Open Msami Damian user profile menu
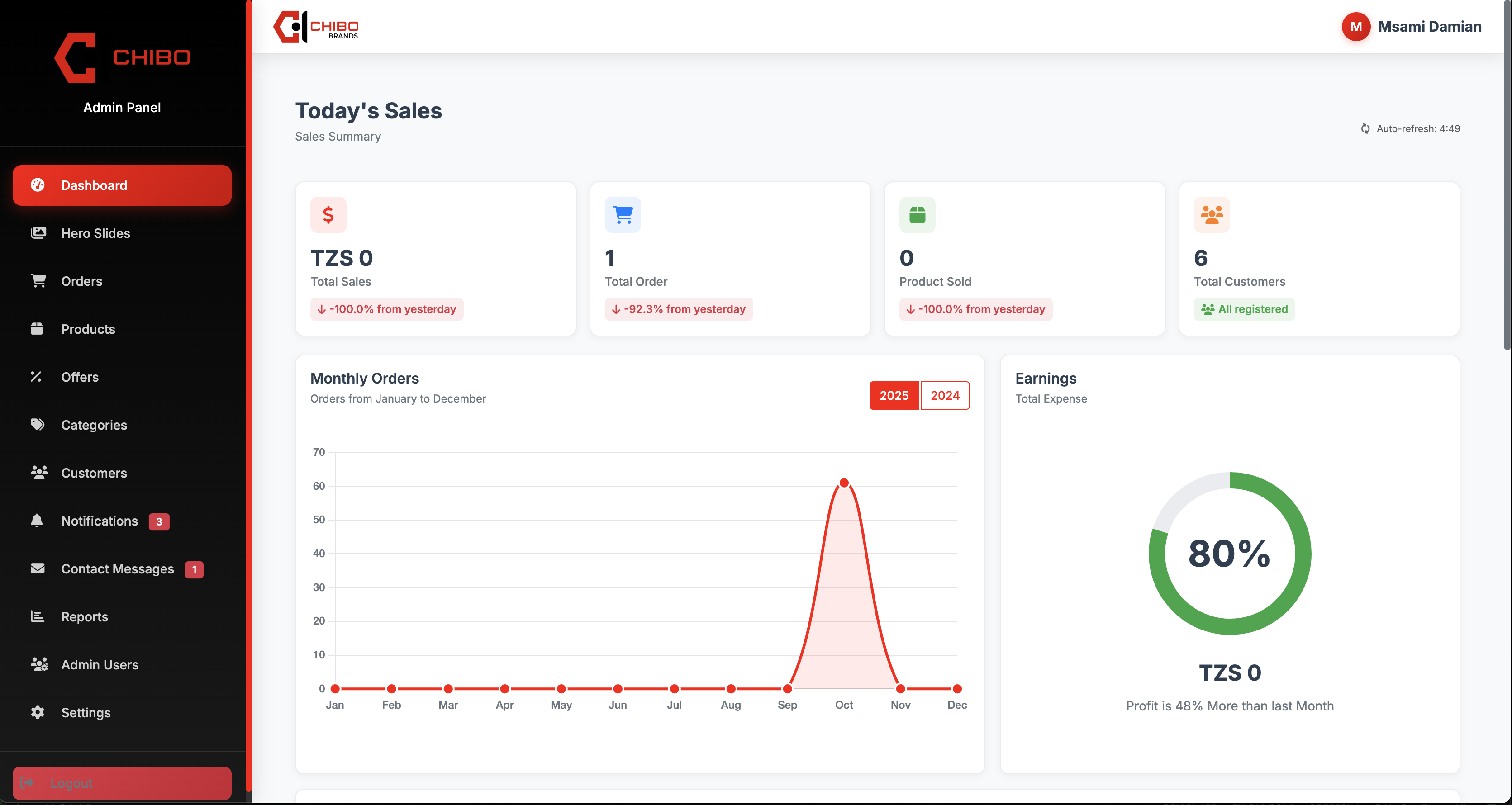Image resolution: width=1512 pixels, height=805 pixels. pos(1429,26)
